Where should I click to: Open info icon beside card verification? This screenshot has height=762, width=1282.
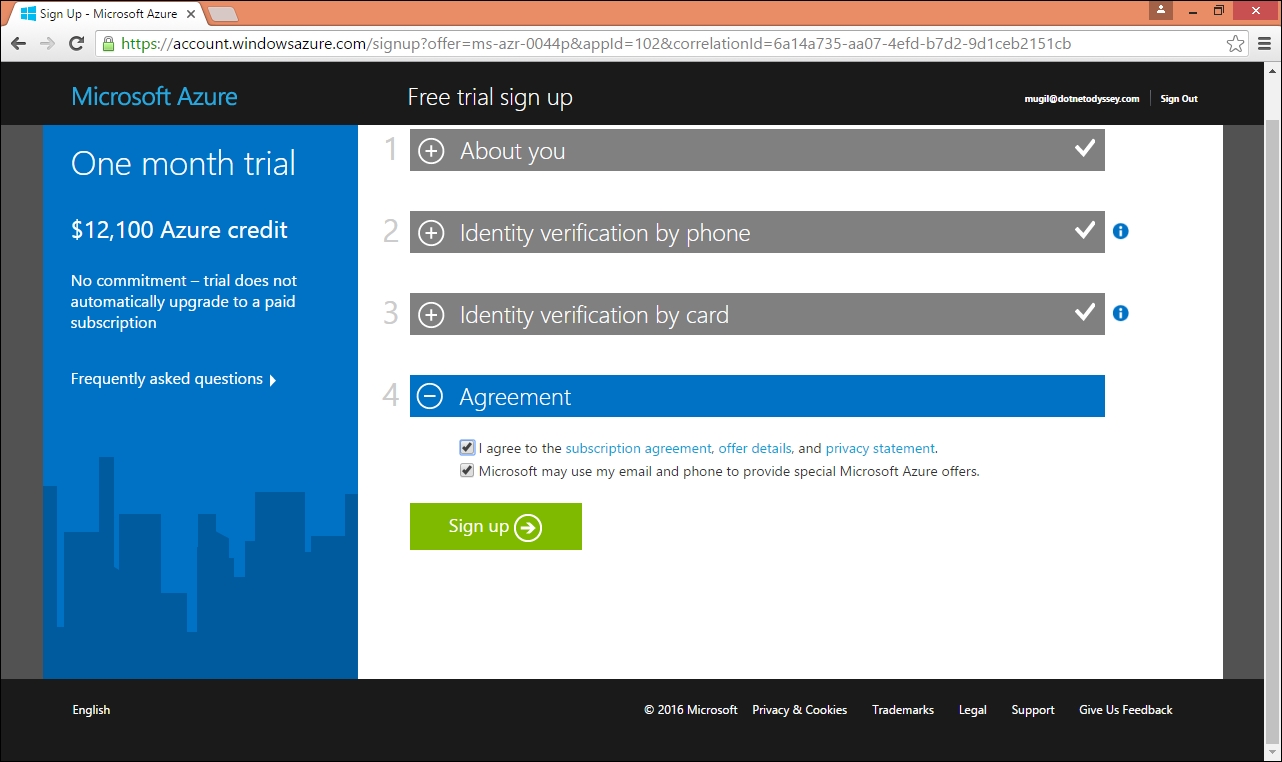(x=1120, y=313)
